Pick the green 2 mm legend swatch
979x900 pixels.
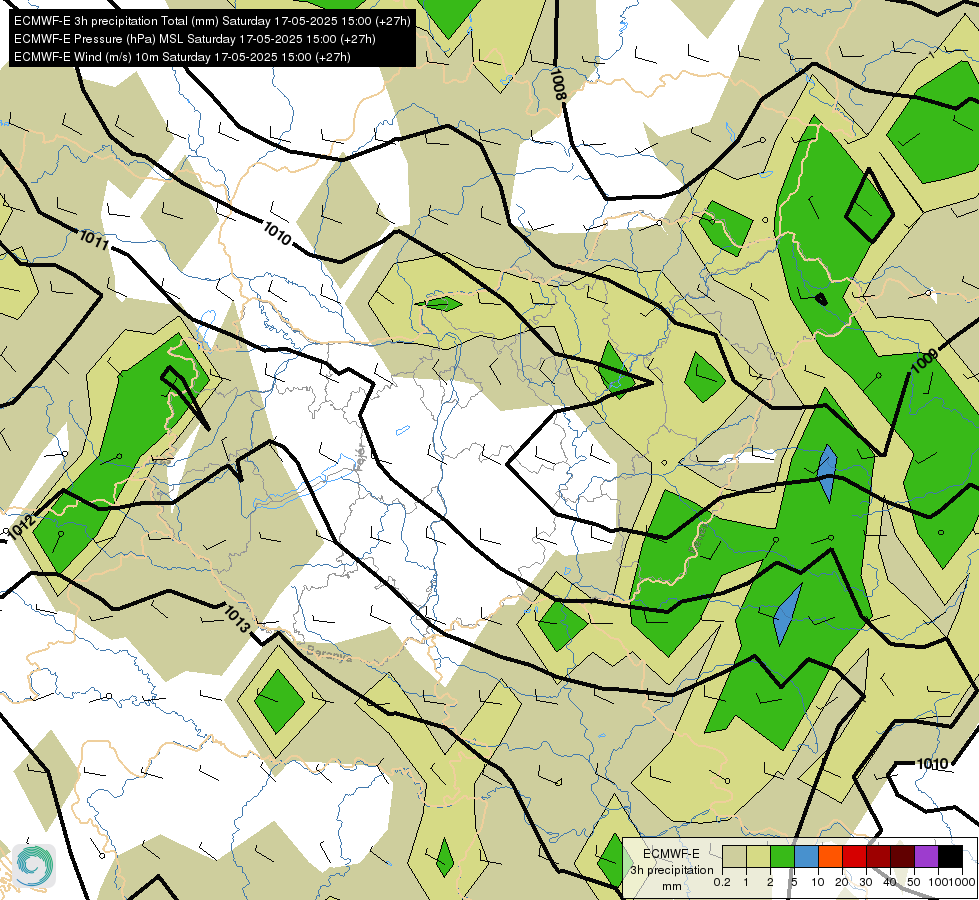[x=782, y=857]
